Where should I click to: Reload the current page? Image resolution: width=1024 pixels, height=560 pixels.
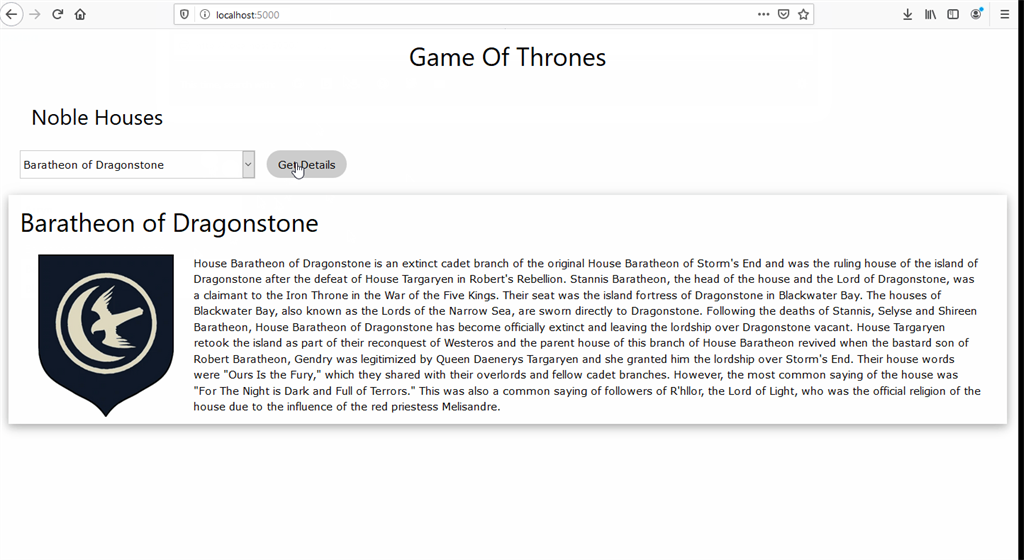click(x=57, y=14)
